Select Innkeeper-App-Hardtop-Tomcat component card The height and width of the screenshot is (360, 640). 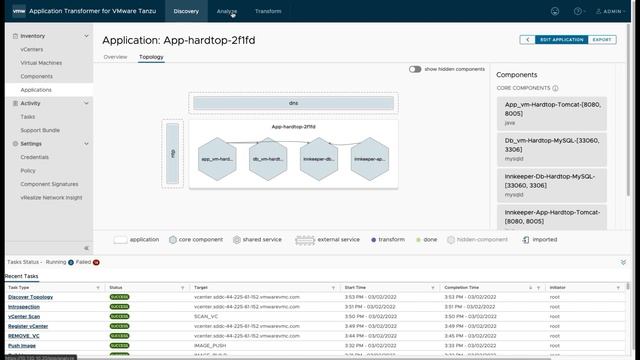[552, 218]
